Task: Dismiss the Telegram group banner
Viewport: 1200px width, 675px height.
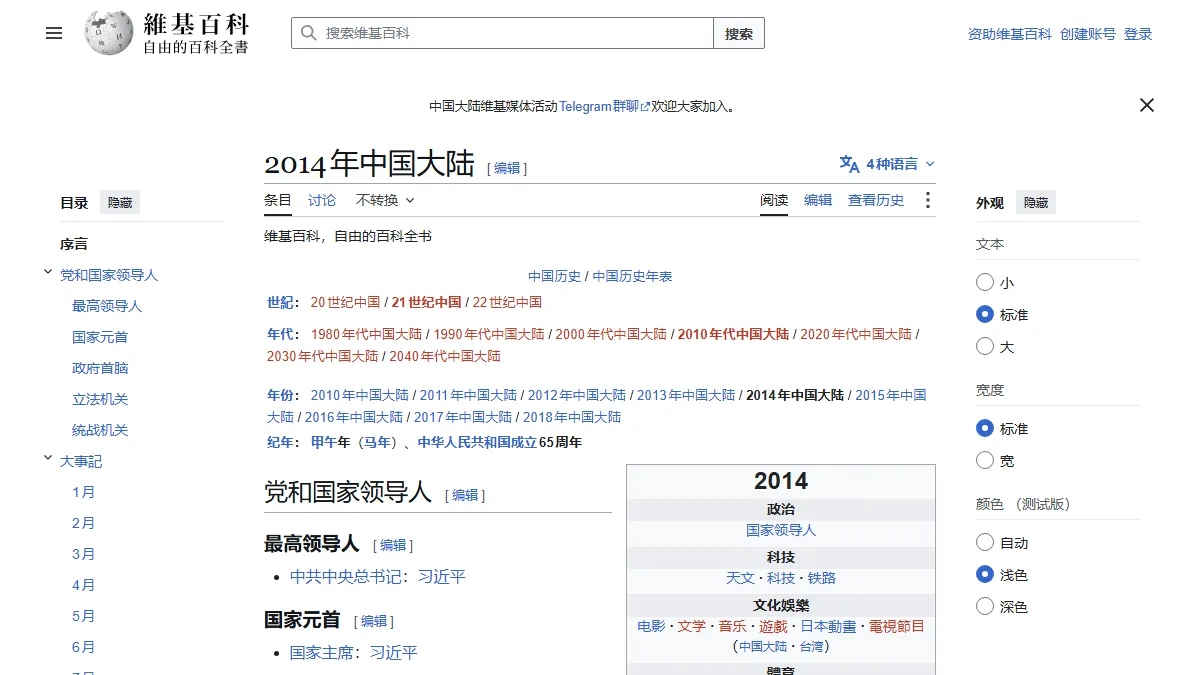Action: [x=1147, y=105]
